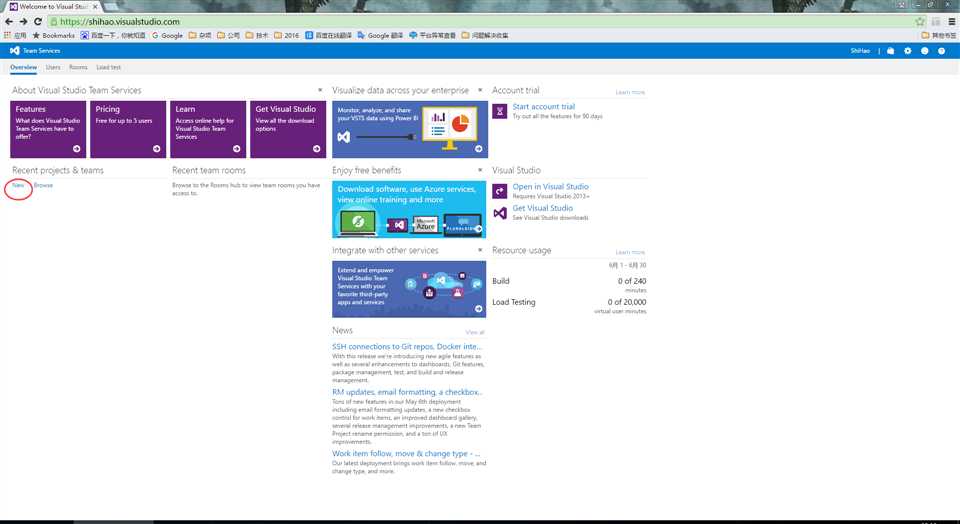Screen dimensions: 960x524
Task: Click Browse under Recent projects & teams
Action: tap(43, 185)
